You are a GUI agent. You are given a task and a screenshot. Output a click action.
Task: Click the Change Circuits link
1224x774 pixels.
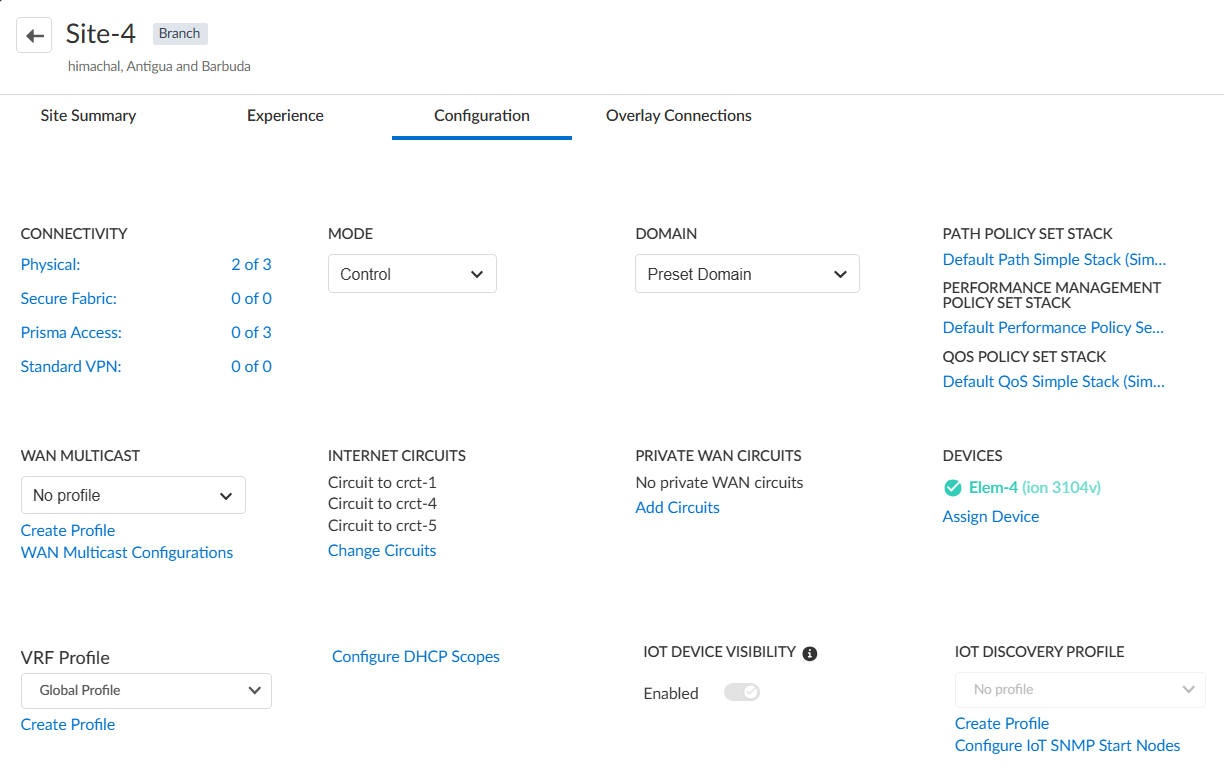[x=382, y=550]
